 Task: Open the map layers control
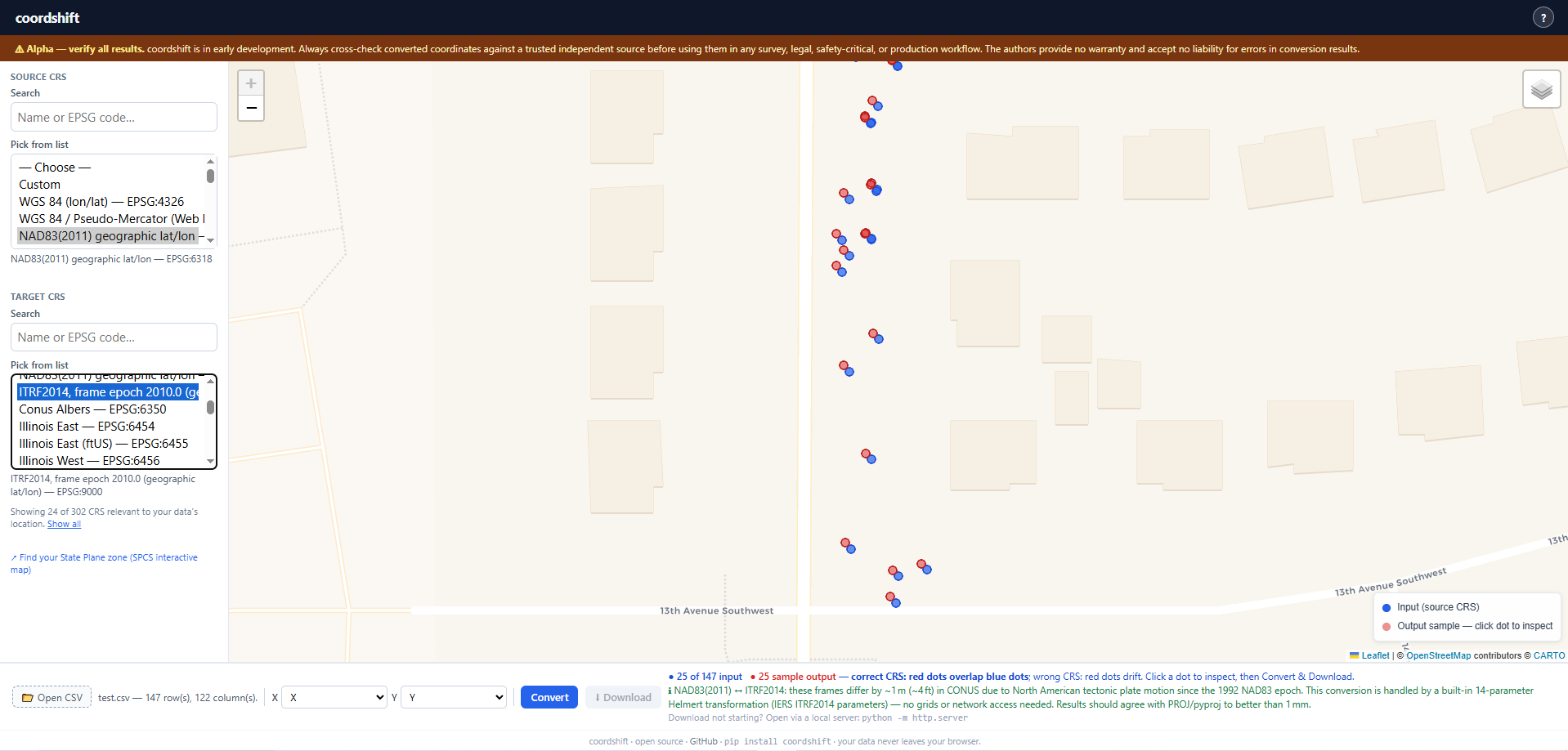click(1541, 89)
